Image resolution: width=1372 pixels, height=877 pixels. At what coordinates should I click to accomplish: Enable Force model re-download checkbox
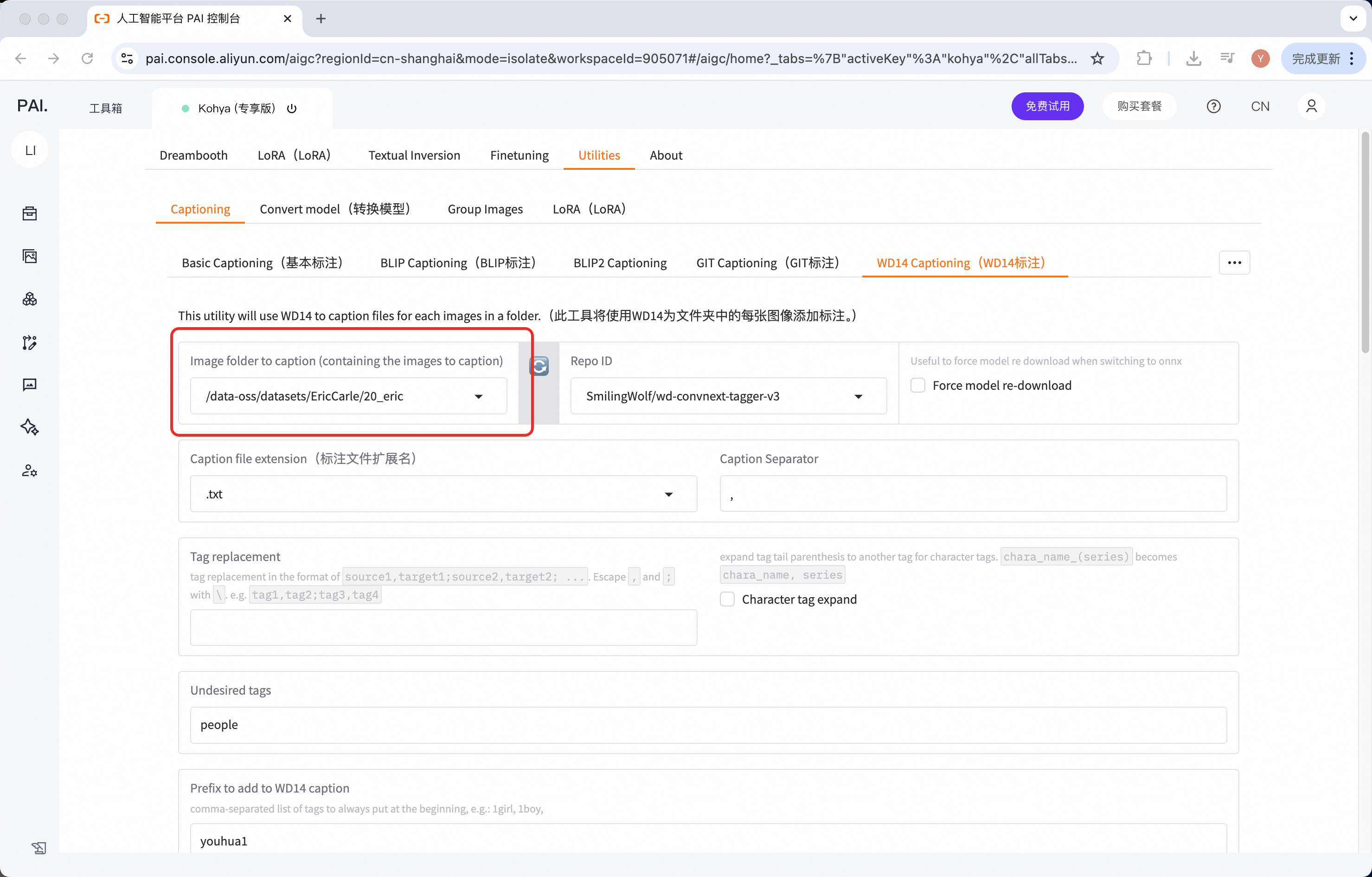[x=918, y=385]
